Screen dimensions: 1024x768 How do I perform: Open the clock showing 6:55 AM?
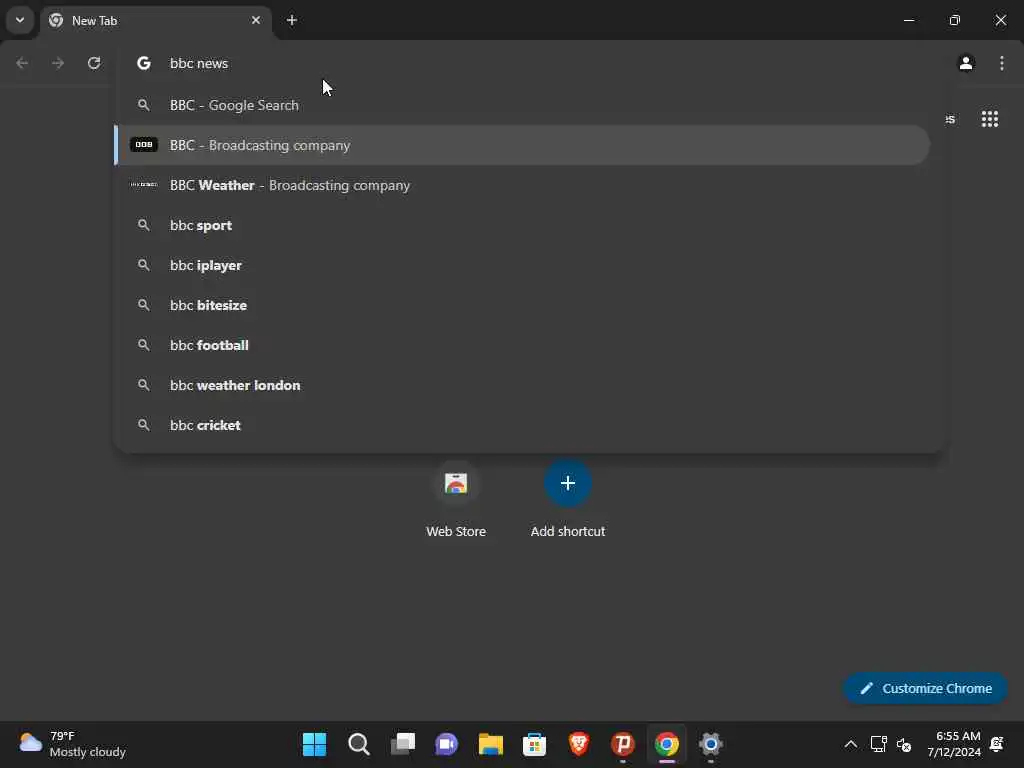pos(953,744)
